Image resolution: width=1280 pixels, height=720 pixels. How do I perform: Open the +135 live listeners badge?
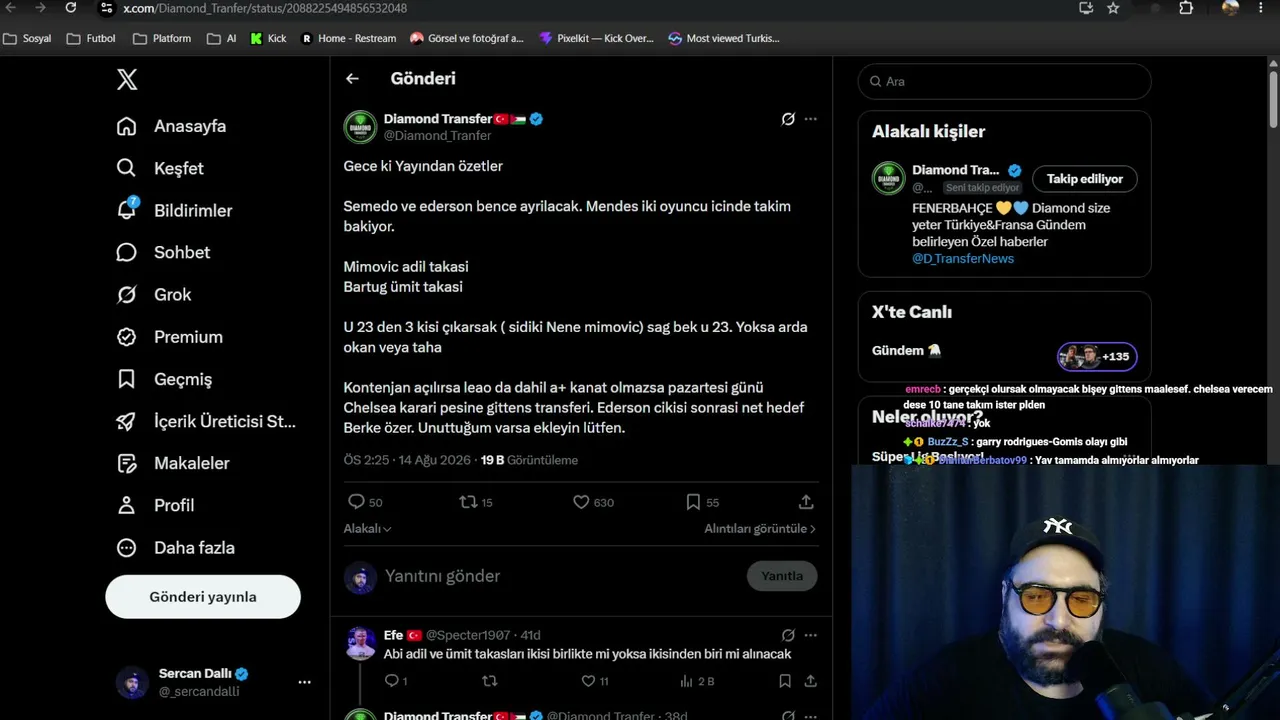[1097, 356]
